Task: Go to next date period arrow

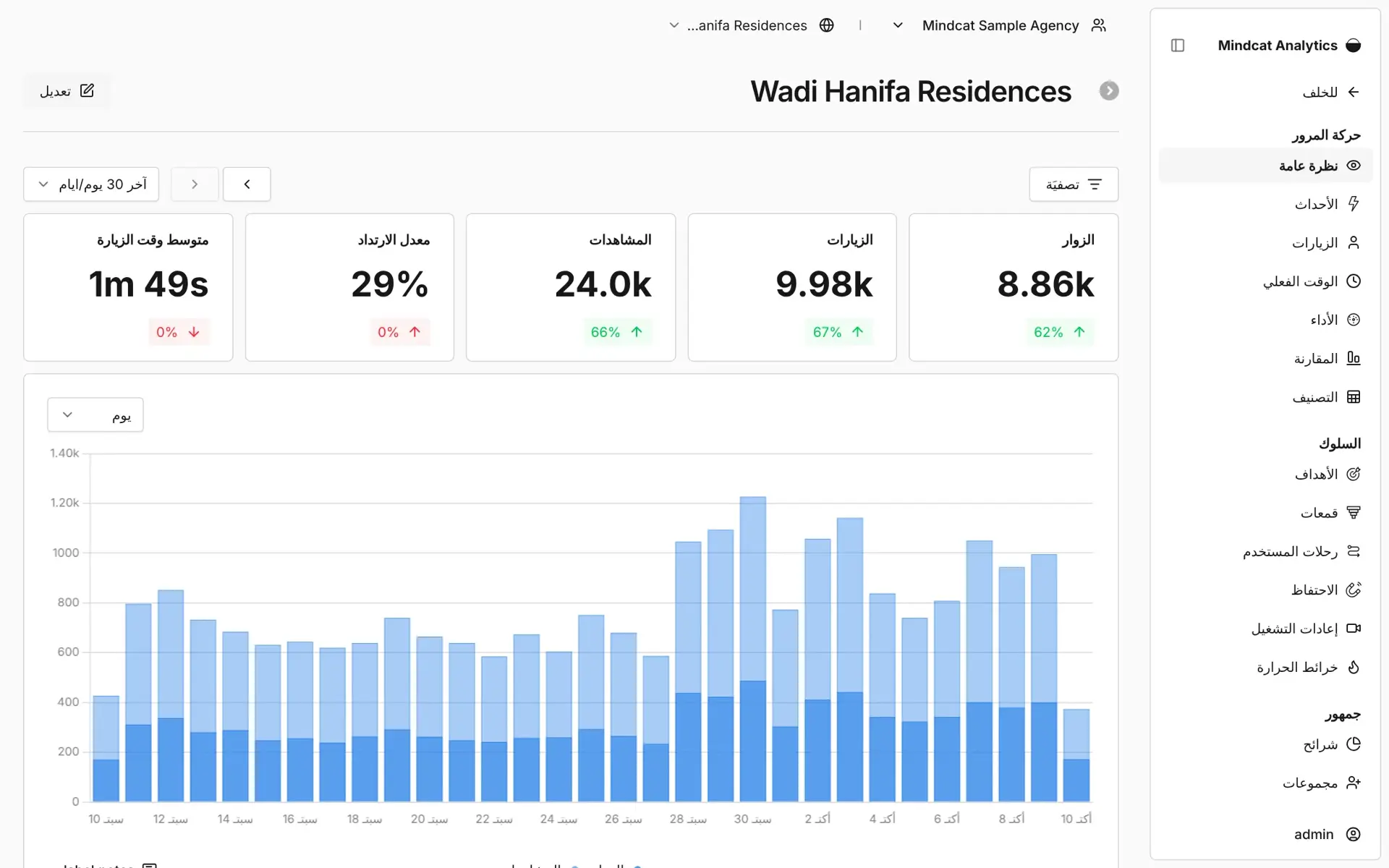Action: (195, 184)
